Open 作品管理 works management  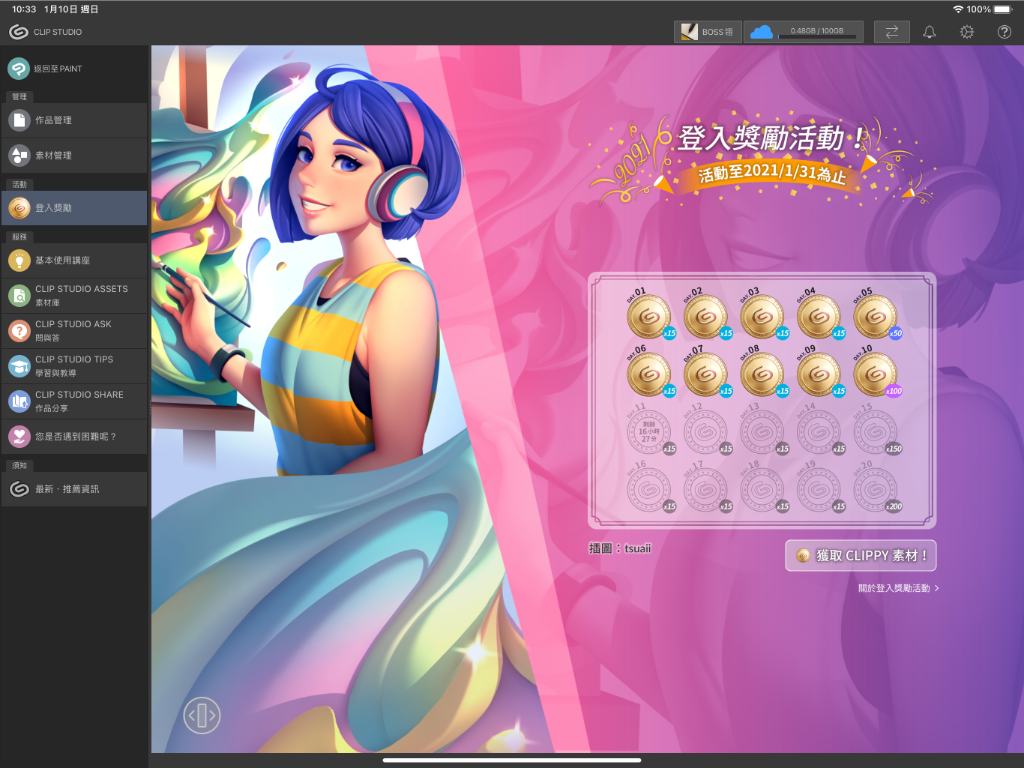click(74, 120)
